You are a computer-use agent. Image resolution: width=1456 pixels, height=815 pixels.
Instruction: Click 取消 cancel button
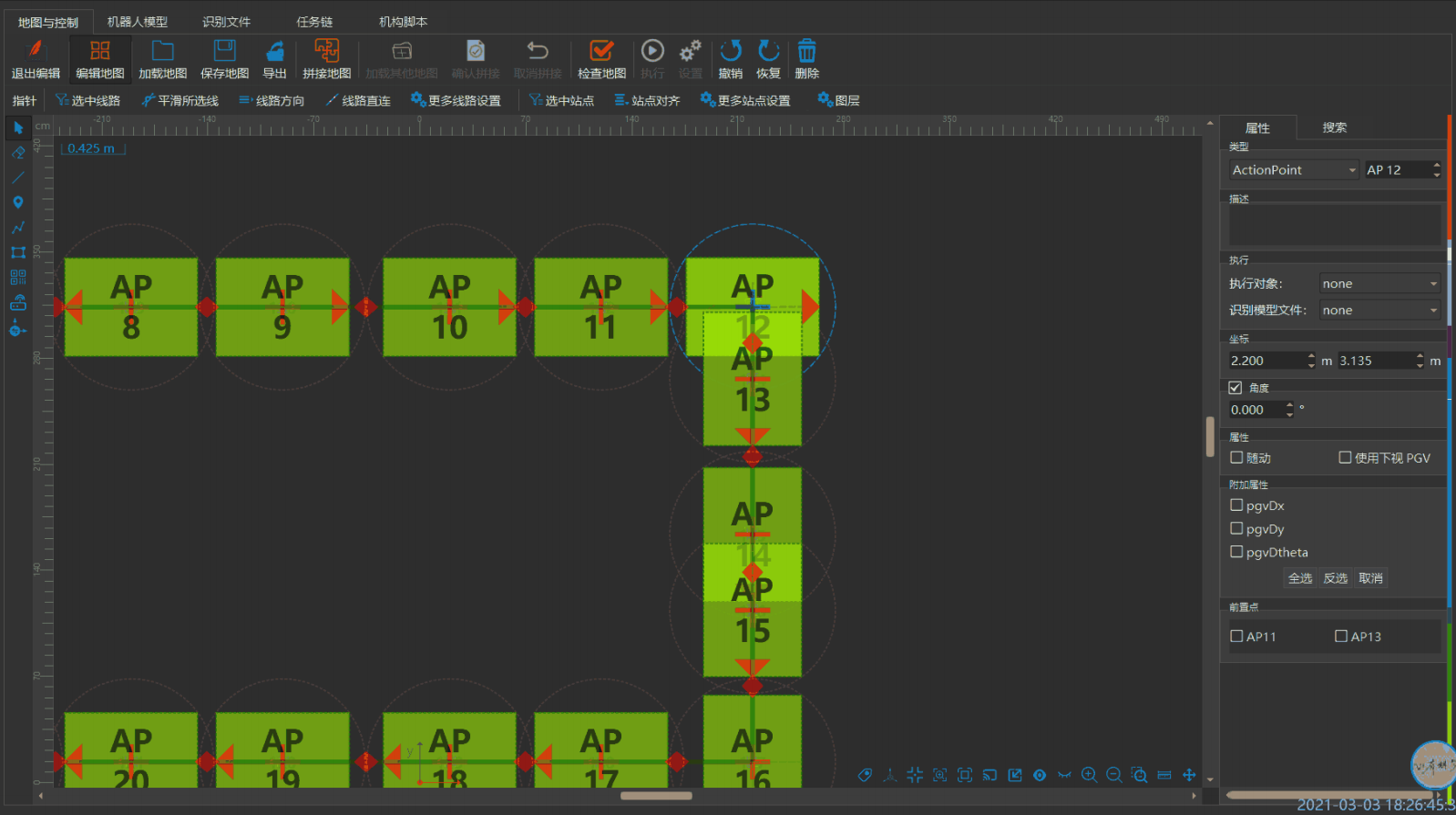(1370, 577)
